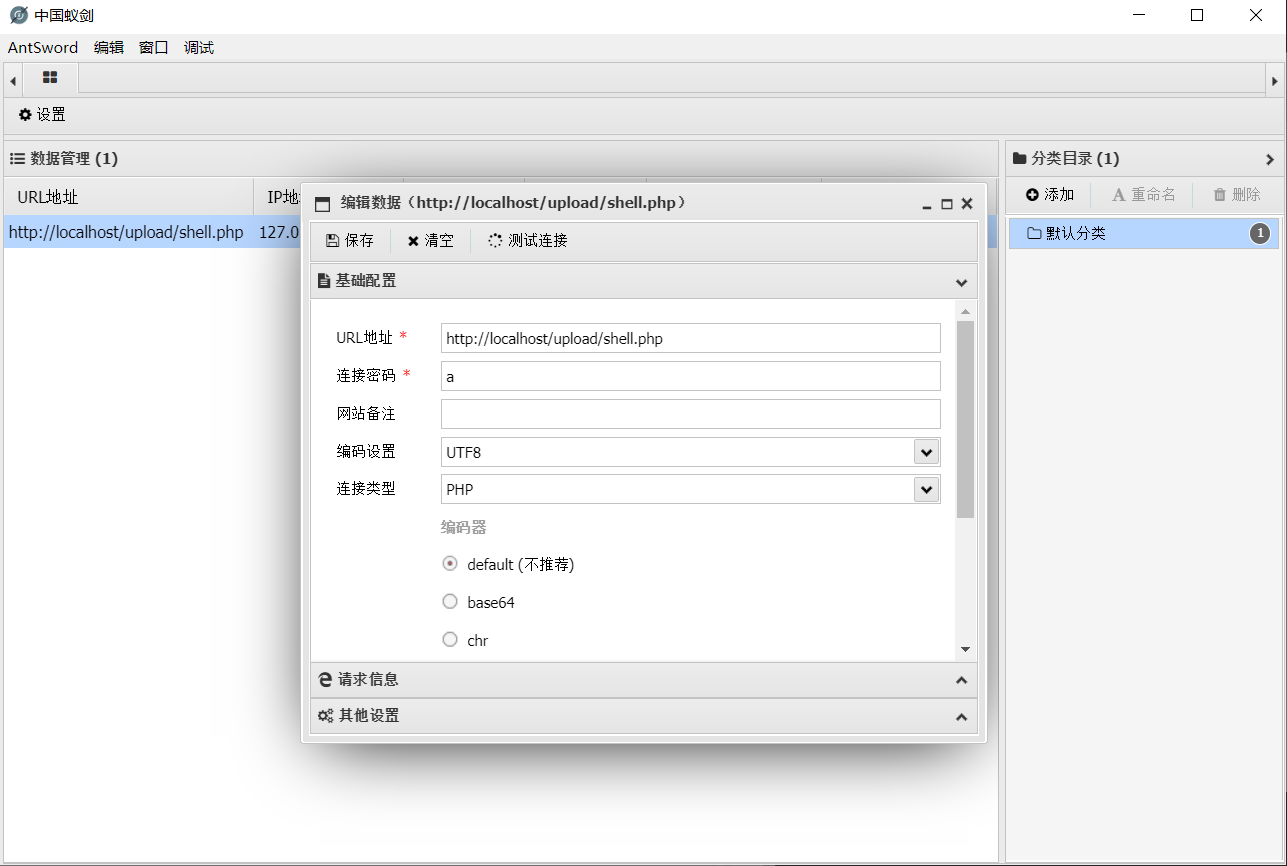Choose the chr encoder radio option

[450, 640]
